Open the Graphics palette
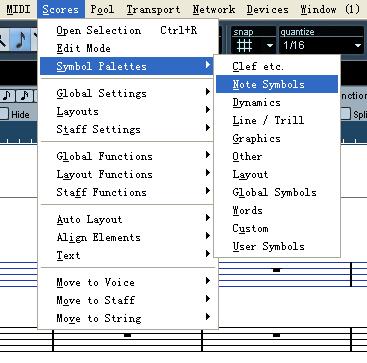 point(277,138)
